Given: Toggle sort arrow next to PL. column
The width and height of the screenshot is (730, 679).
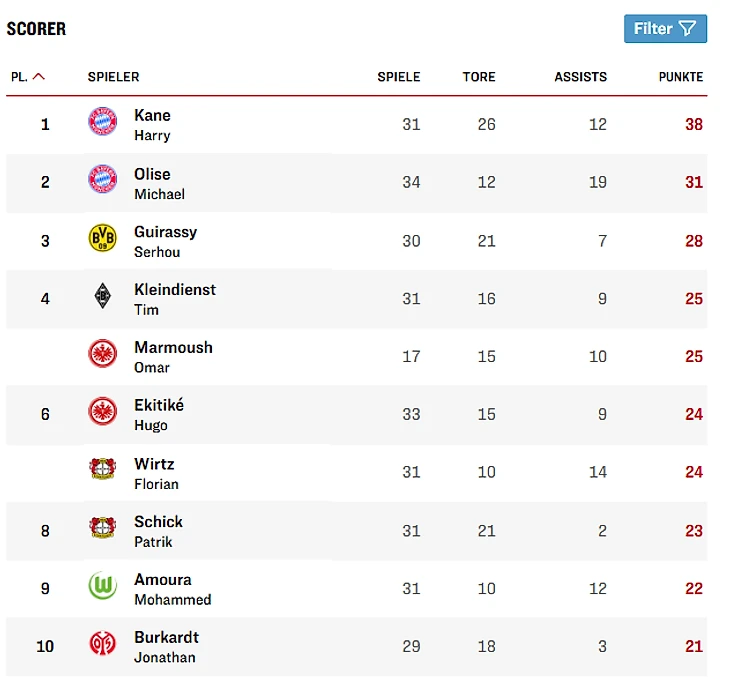Looking at the screenshot, I should point(39,76).
